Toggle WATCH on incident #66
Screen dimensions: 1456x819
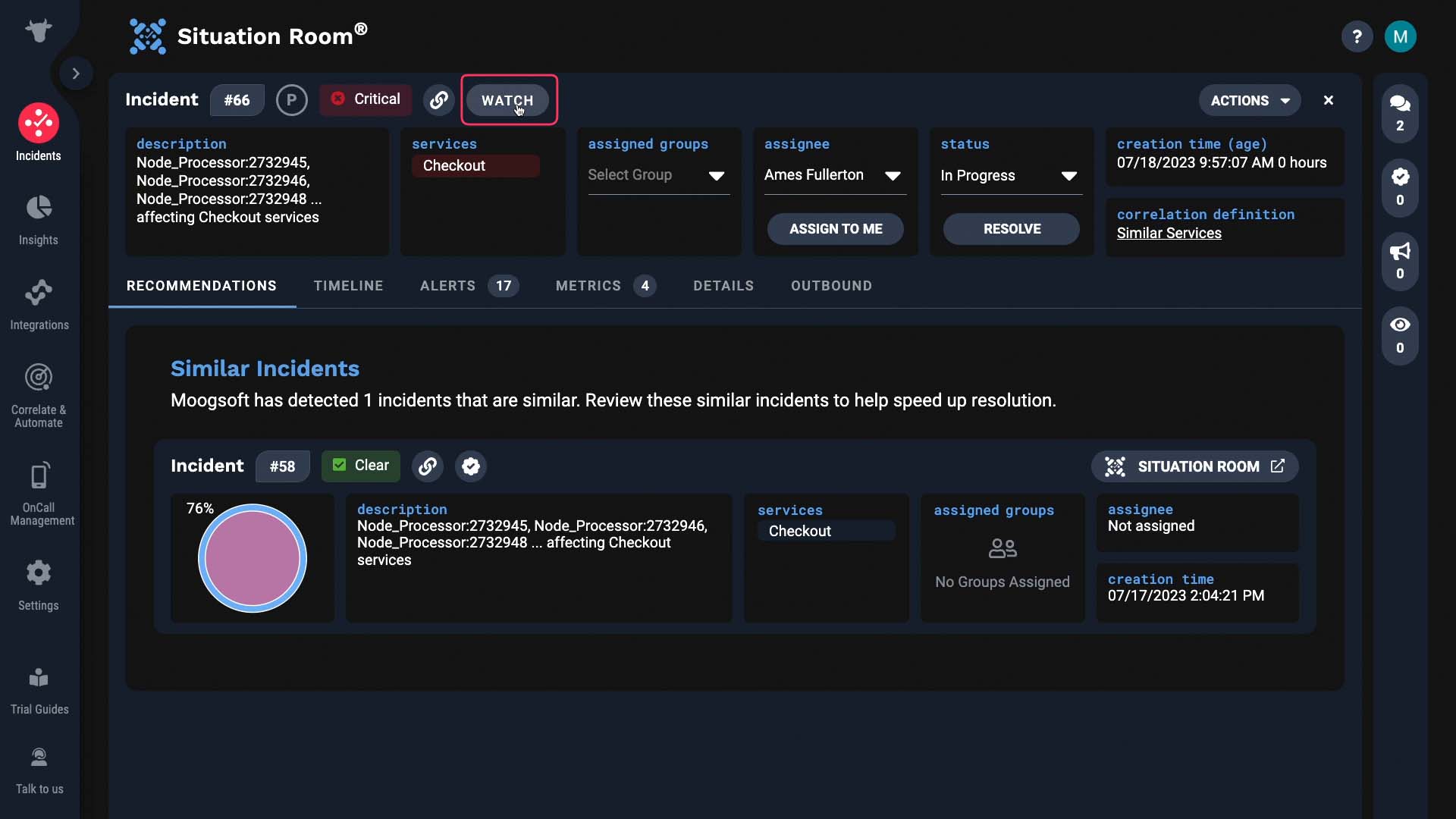(507, 100)
